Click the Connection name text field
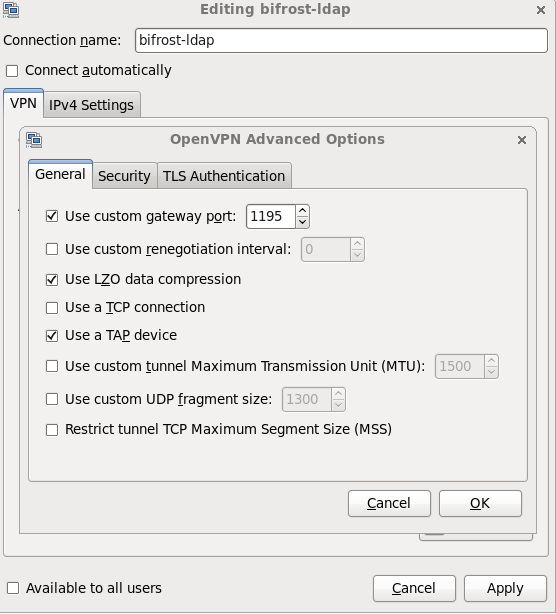Screen dimensions: 556x614 tap(341, 40)
